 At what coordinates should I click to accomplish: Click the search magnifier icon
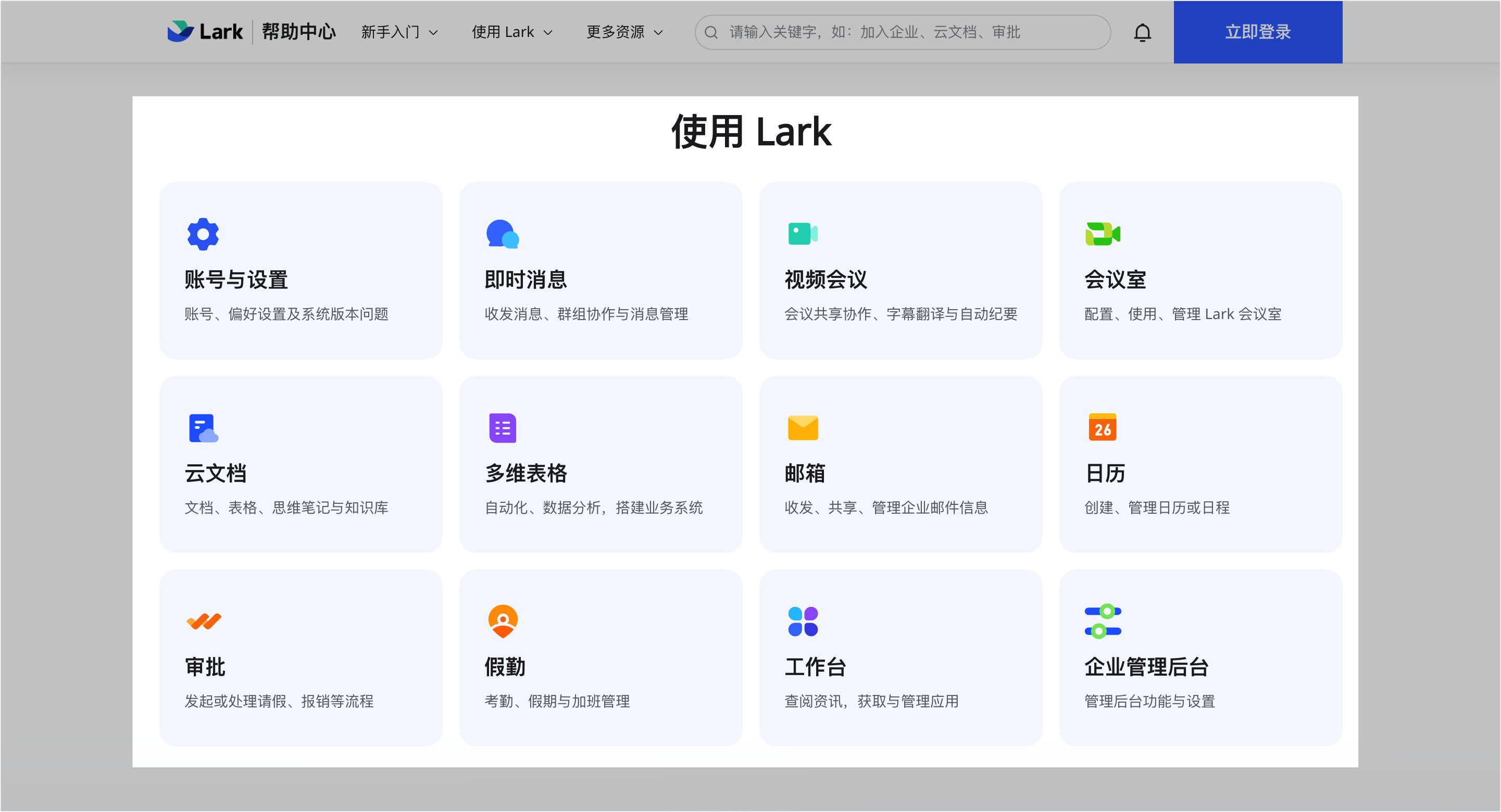tap(711, 32)
